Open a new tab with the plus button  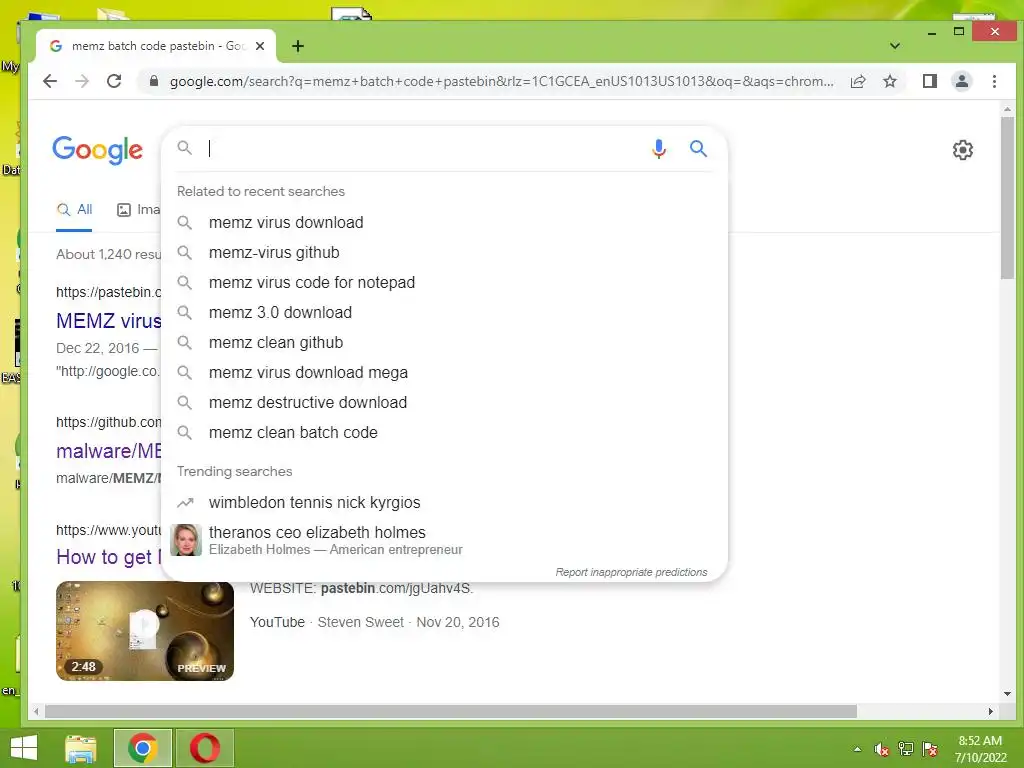[x=298, y=46]
